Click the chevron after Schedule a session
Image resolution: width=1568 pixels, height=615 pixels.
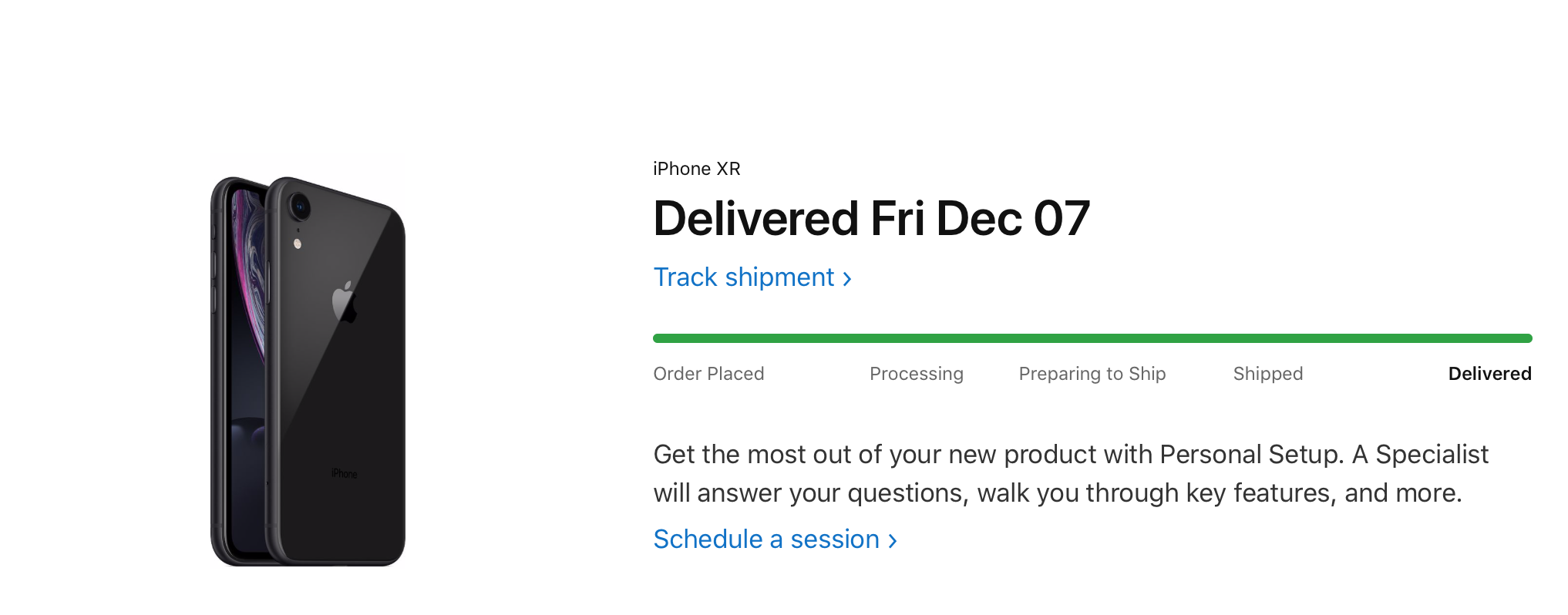click(x=892, y=541)
